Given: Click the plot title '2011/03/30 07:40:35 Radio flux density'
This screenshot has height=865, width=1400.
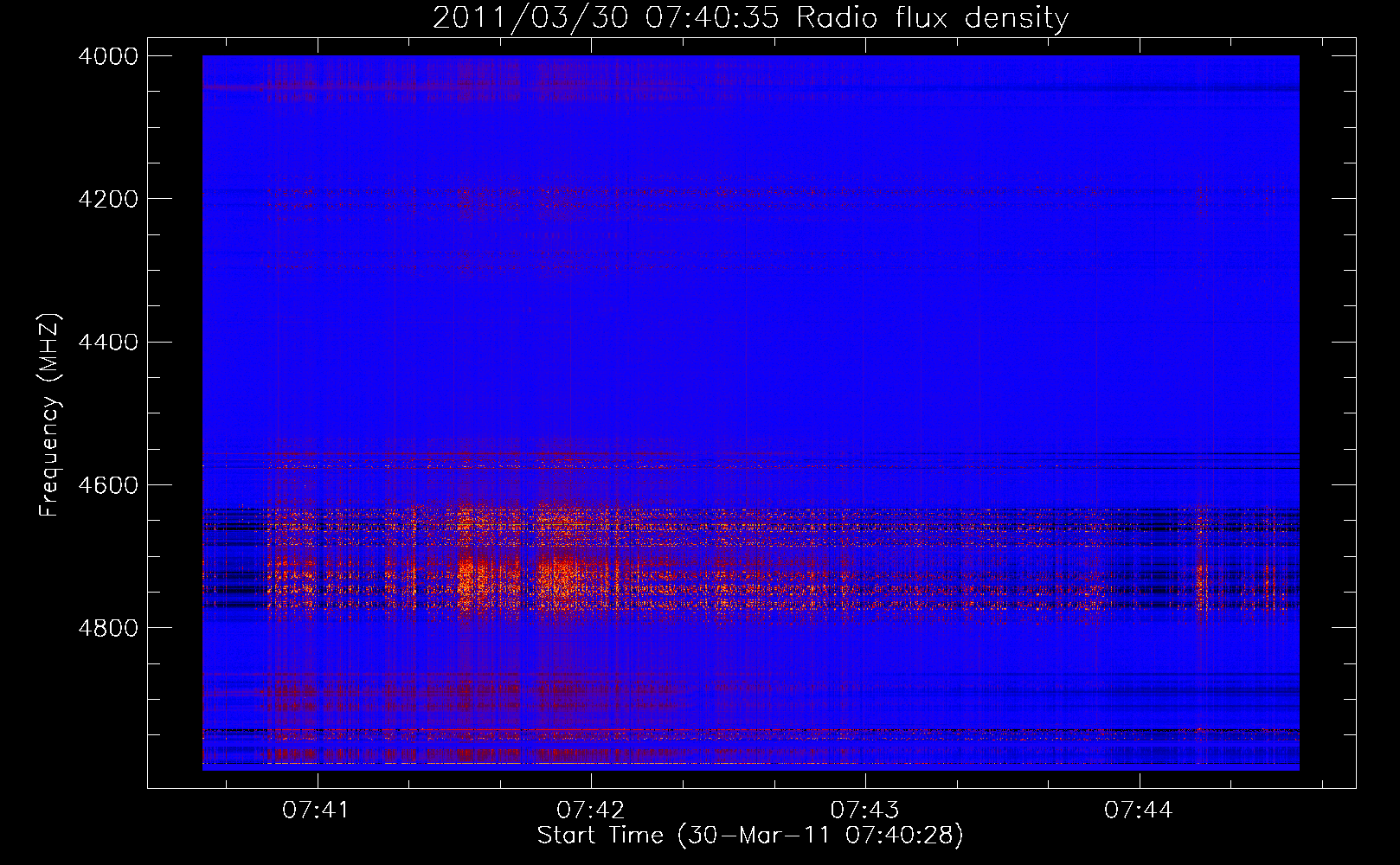Looking at the screenshot, I should click(750, 18).
